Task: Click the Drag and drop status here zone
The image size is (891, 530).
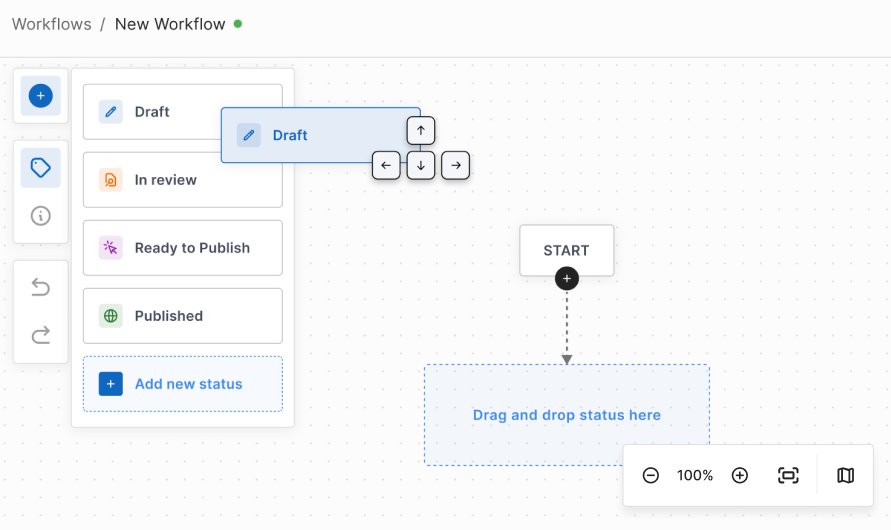Action: pyautogui.click(x=567, y=415)
